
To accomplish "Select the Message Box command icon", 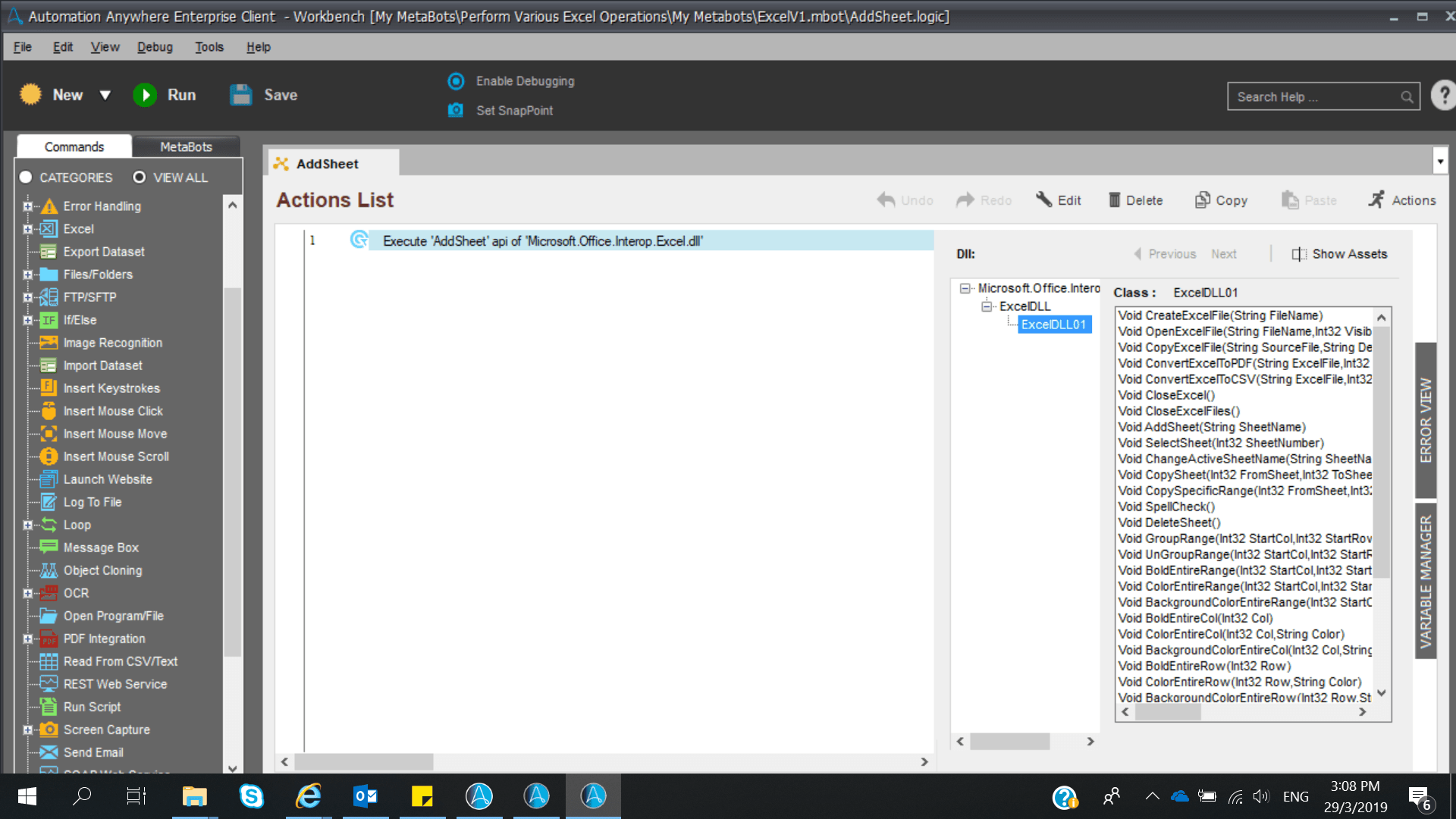I will 49,548.
